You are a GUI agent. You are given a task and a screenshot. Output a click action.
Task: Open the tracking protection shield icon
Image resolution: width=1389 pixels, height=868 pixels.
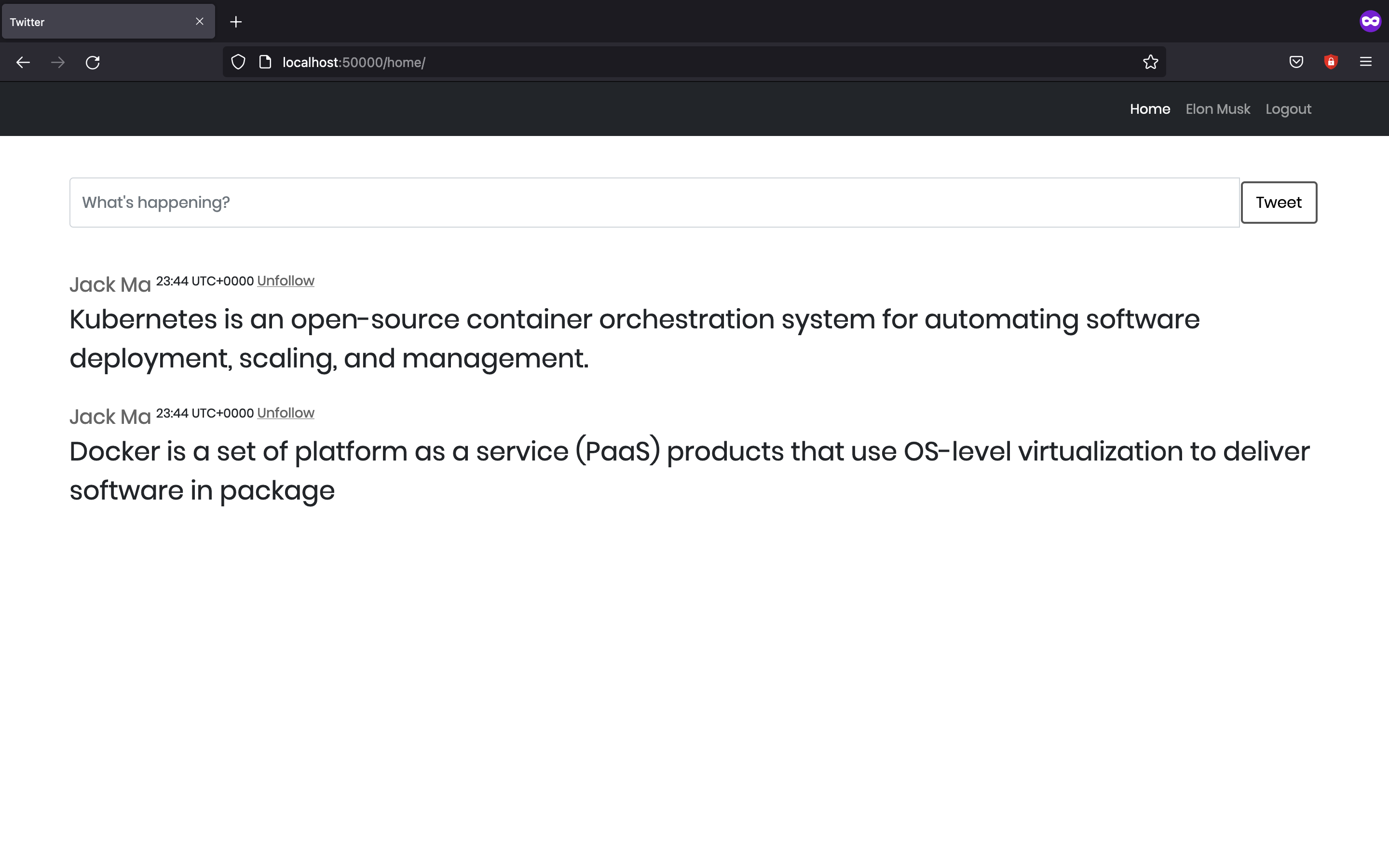pyautogui.click(x=238, y=62)
